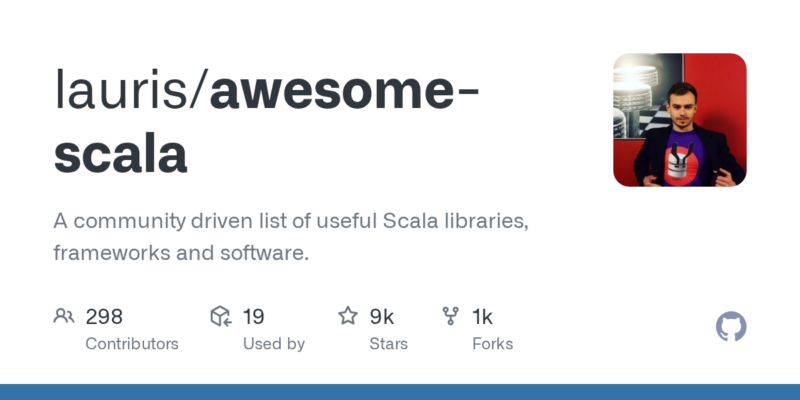800x400 pixels.
Task: Click the Used by package icon
Action: tap(221, 317)
